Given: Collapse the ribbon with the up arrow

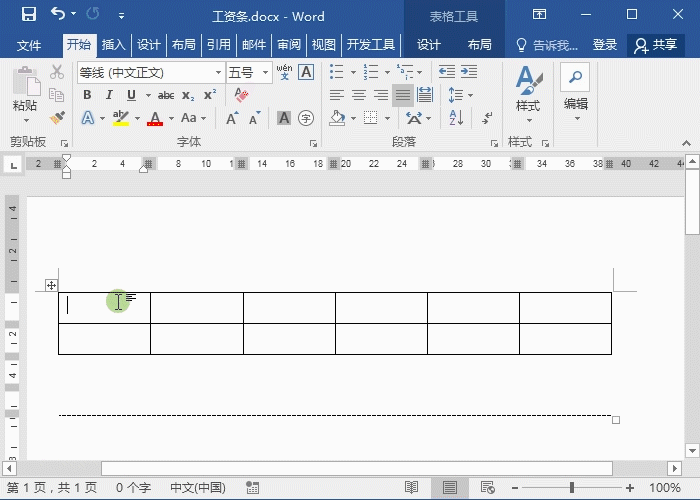Looking at the screenshot, I should point(686,143).
